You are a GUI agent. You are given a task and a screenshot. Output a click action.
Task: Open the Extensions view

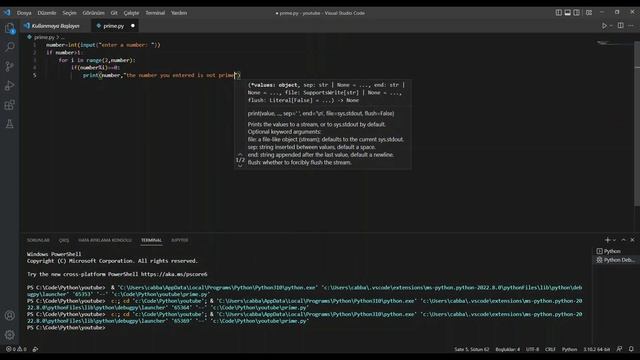(x=9, y=105)
